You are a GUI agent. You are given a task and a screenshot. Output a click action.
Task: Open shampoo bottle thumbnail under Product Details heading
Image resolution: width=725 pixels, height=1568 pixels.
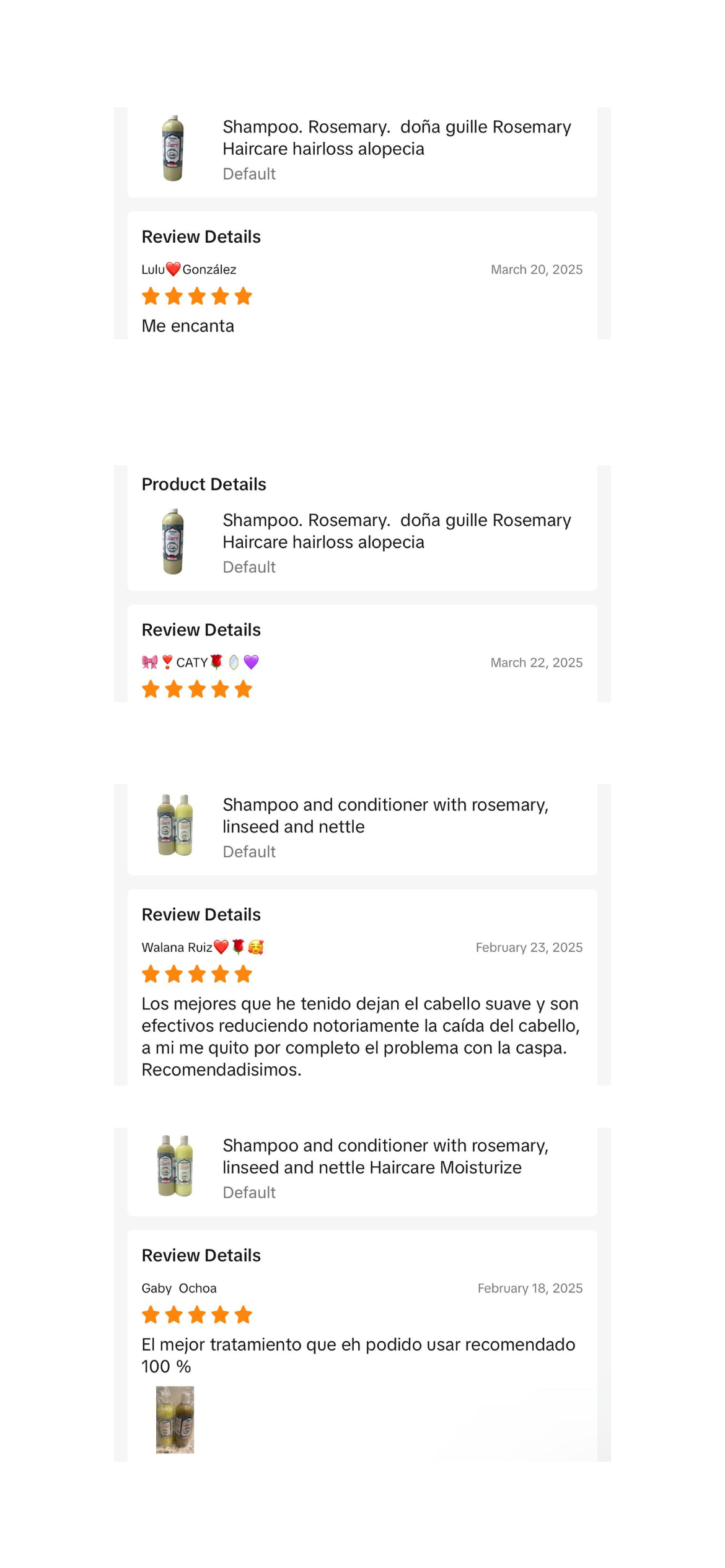click(x=173, y=542)
